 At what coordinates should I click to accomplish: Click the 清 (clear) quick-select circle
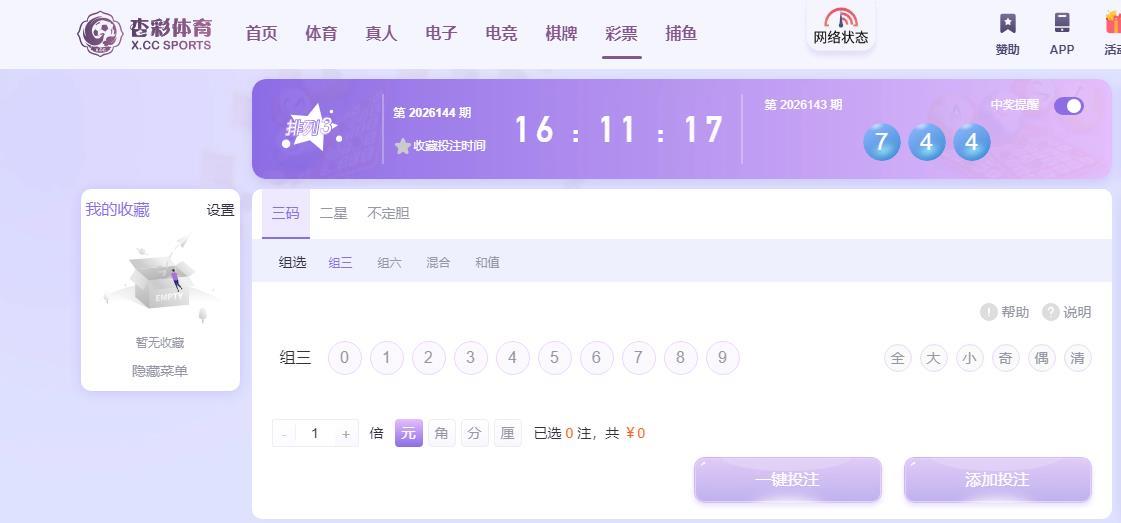click(1078, 358)
